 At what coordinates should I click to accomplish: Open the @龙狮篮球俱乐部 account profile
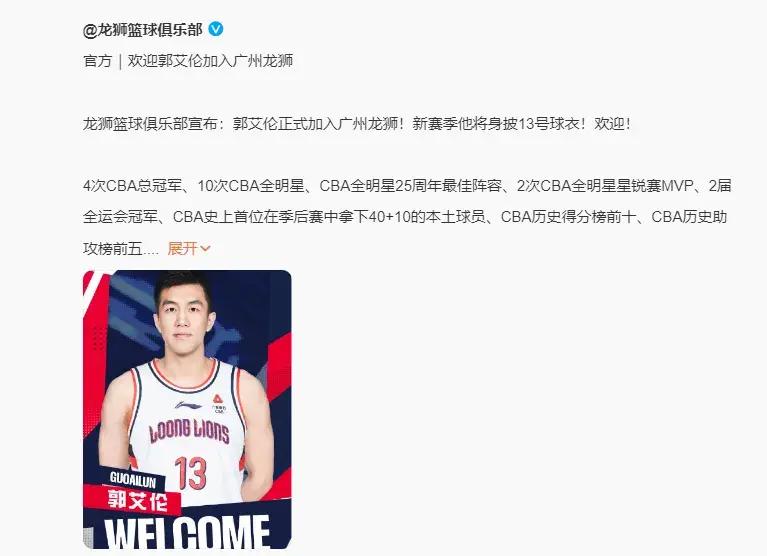[142, 30]
